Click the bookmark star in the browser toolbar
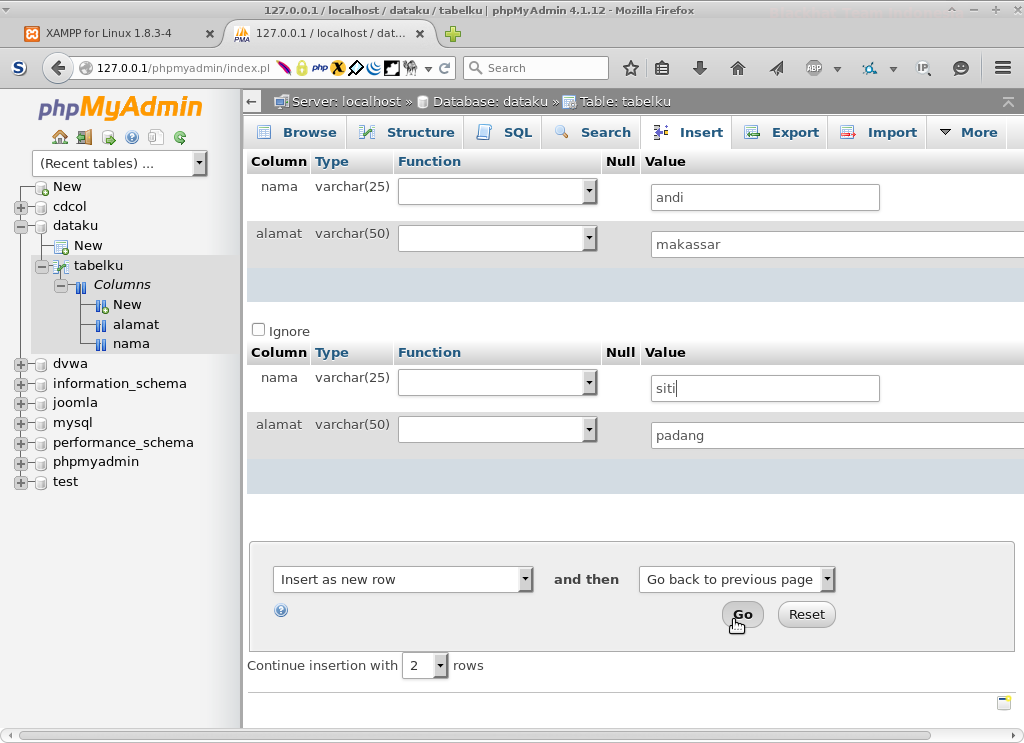 click(x=631, y=68)
